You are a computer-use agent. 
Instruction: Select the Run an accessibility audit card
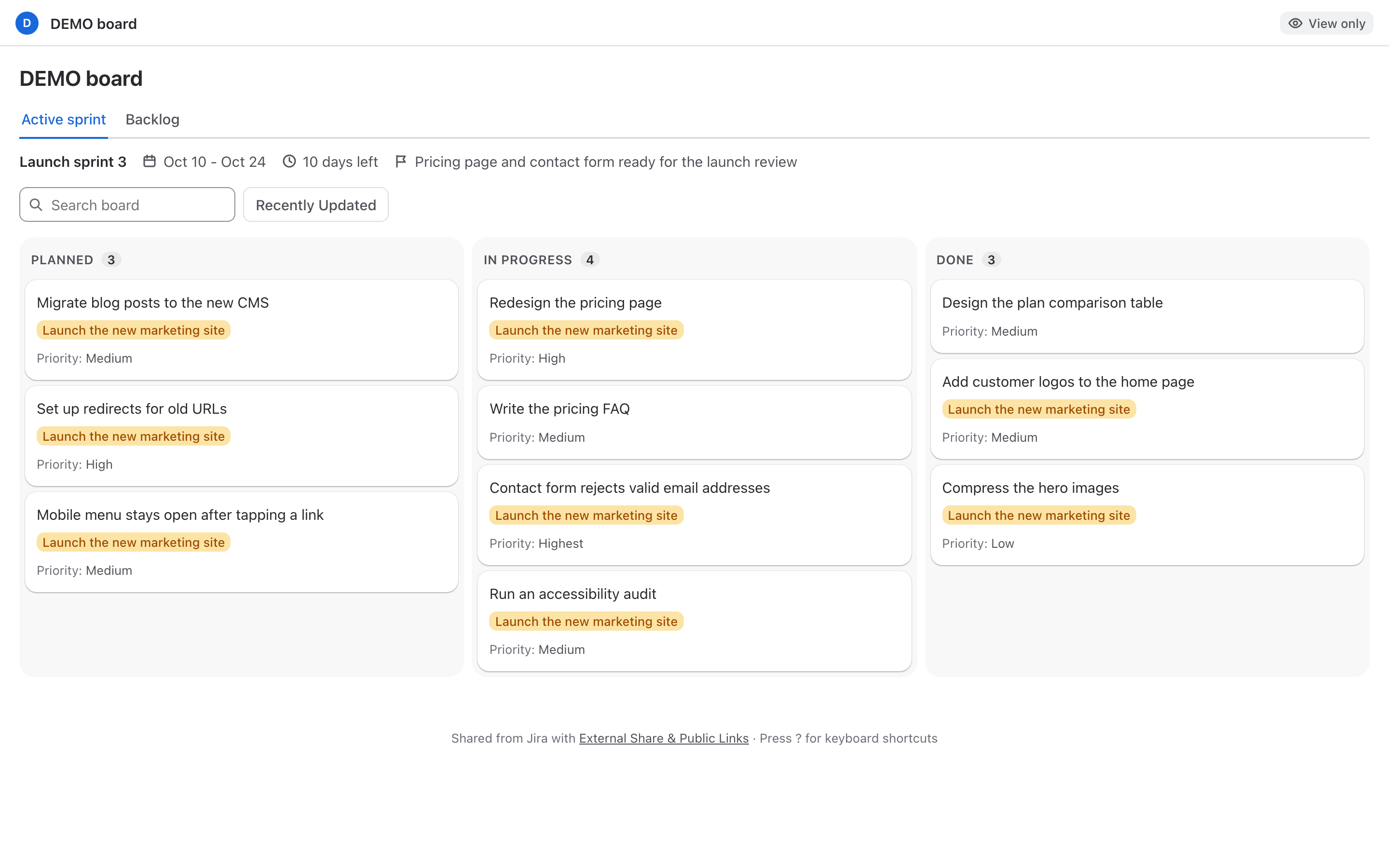694,621
